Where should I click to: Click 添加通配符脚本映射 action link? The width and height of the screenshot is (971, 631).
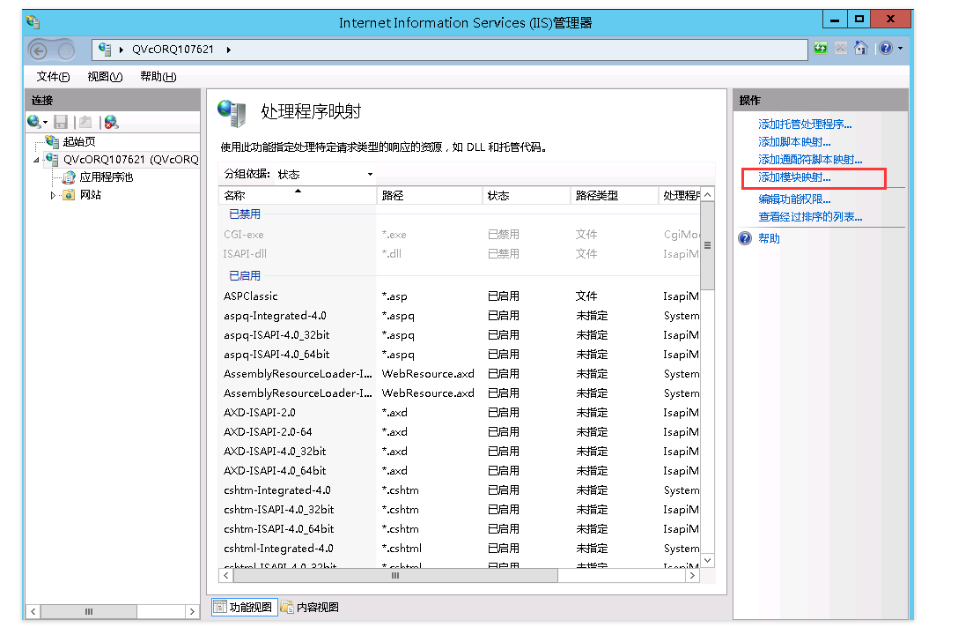pos(809,160)
